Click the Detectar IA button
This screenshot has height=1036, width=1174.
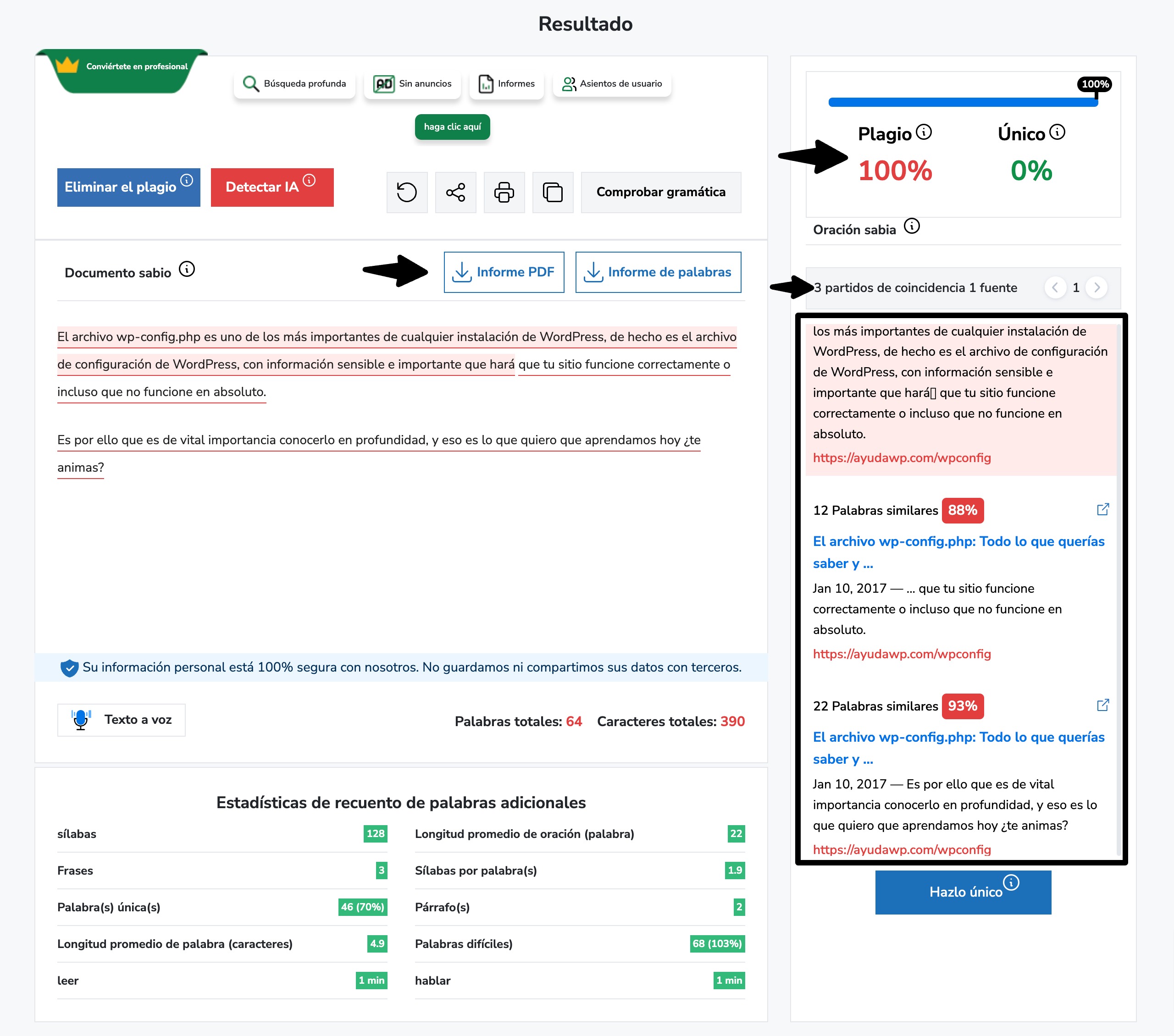(272, 187)
